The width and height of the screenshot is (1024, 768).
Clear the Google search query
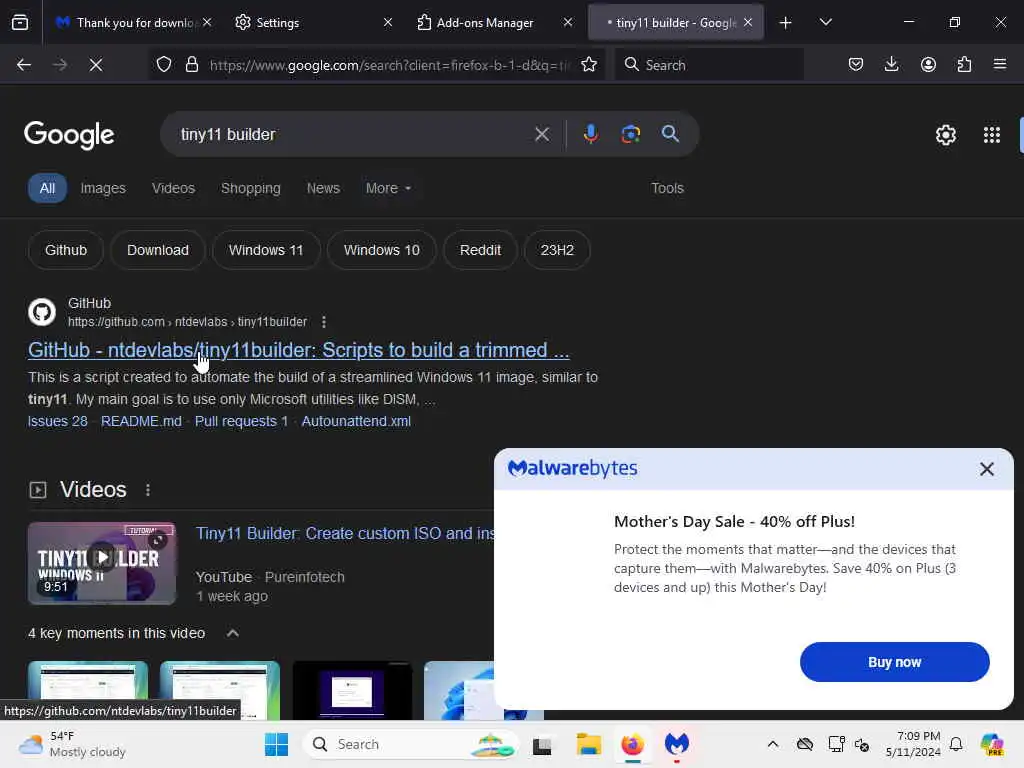(x=541, y=135)
